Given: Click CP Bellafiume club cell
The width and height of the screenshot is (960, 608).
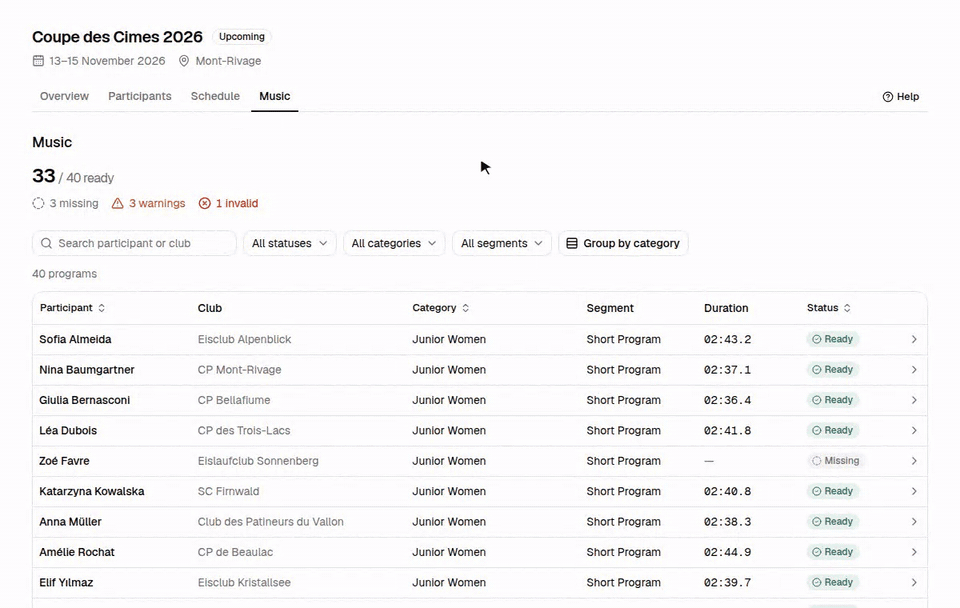Looking at the screenshot, I should click(234, 400).
